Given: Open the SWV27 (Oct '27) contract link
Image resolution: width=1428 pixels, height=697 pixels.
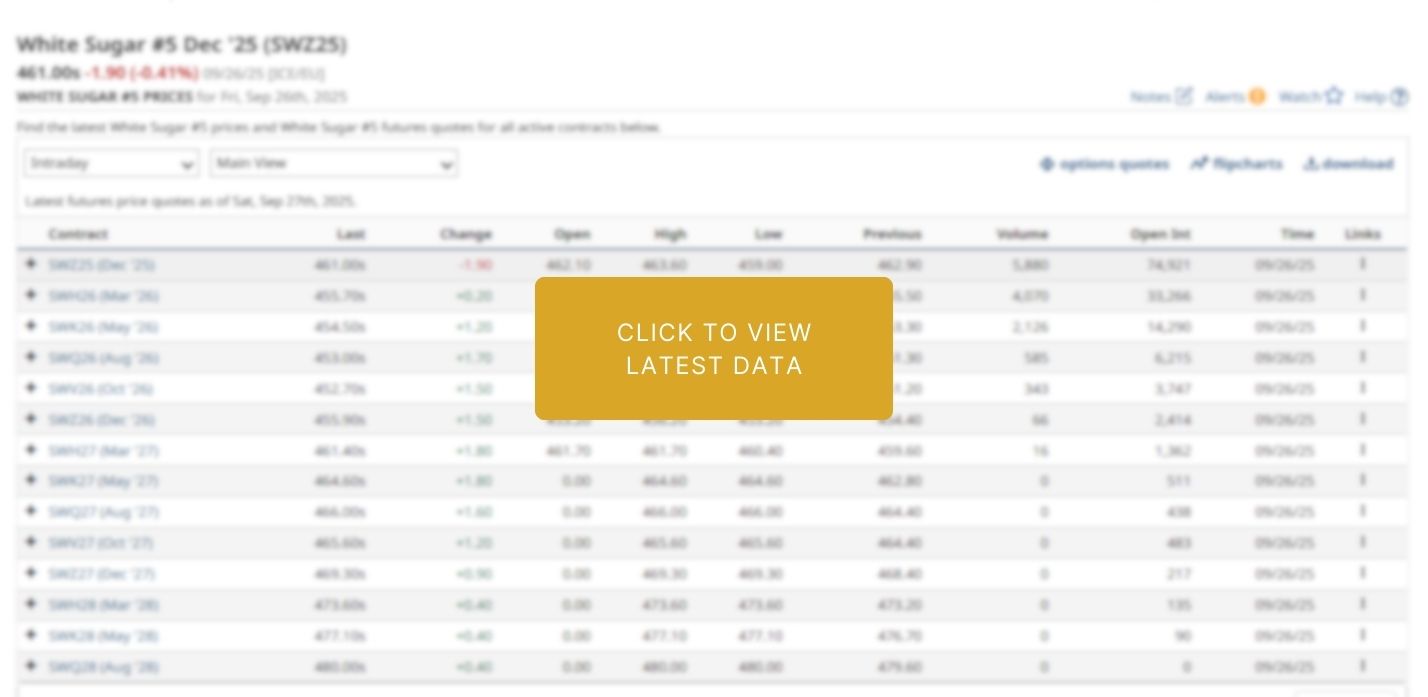Looking at the screenshot, I should coord(100,543).
